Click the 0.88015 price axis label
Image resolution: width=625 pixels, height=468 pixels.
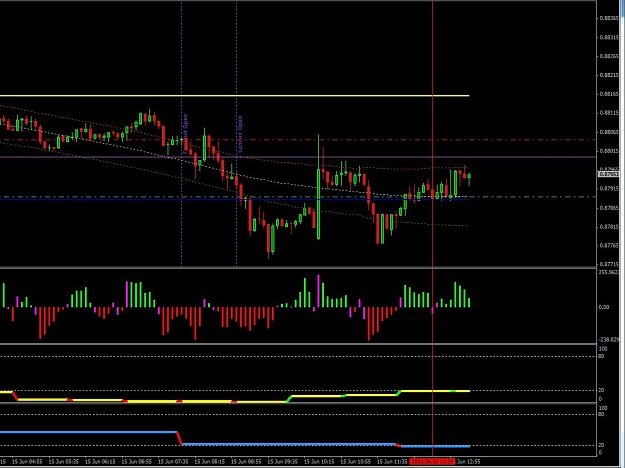tap(610, 151)
